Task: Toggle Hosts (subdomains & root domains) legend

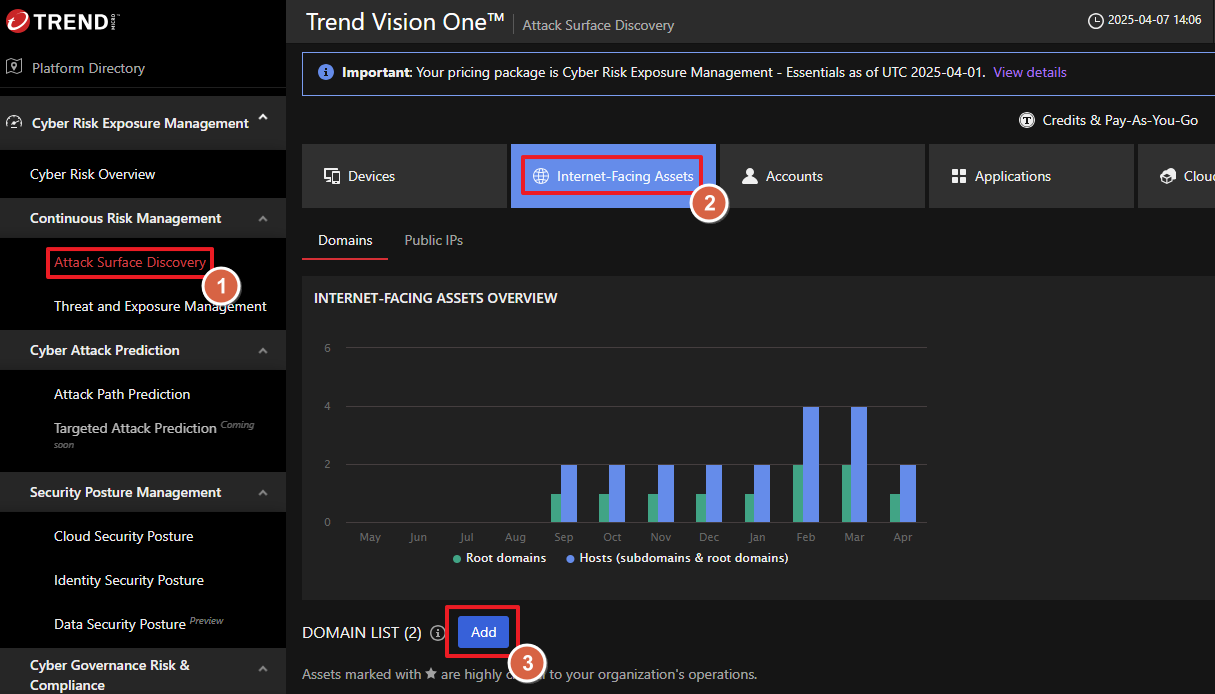Action: coord(676,558)
